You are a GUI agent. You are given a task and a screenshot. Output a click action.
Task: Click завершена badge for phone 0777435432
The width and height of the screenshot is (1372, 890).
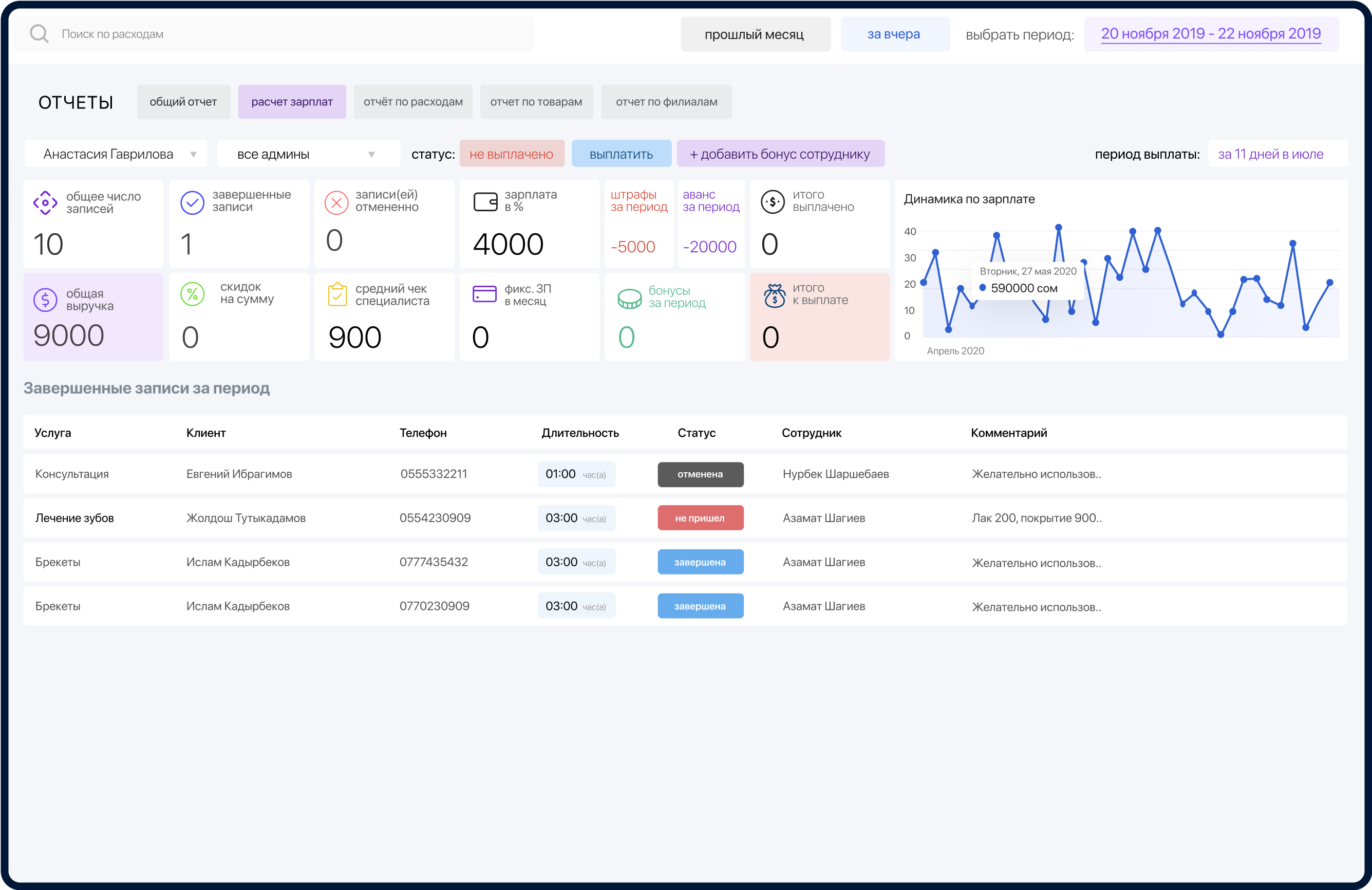click(701, 562)
